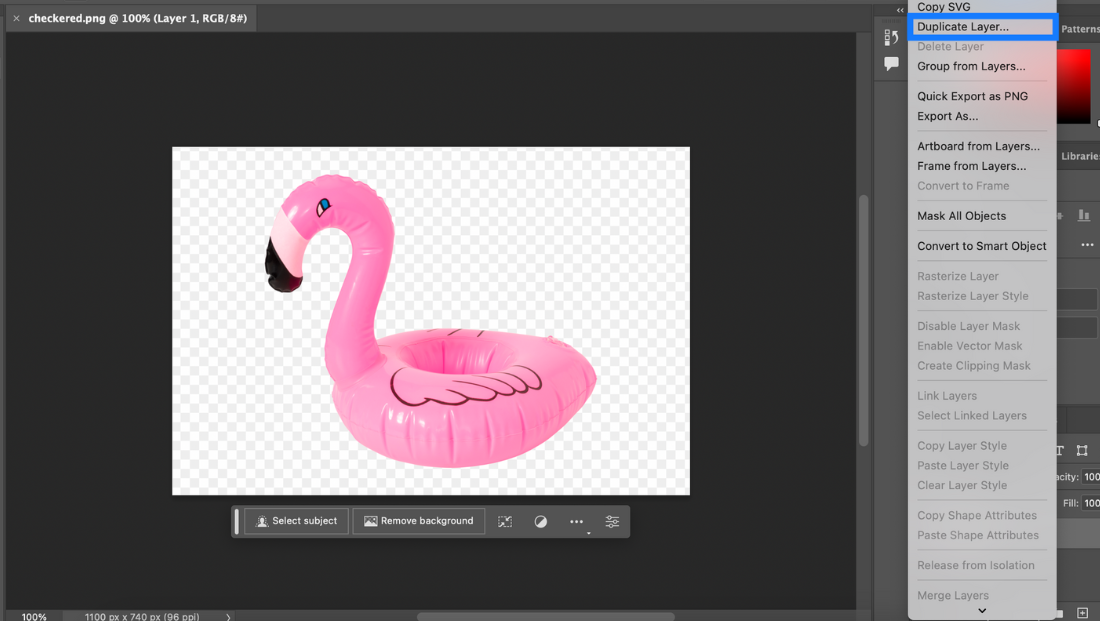This screenshot has width=1100, height=621.
Task: Choose Duplicate Layer from the menu
Action: (x=963, y=27)
